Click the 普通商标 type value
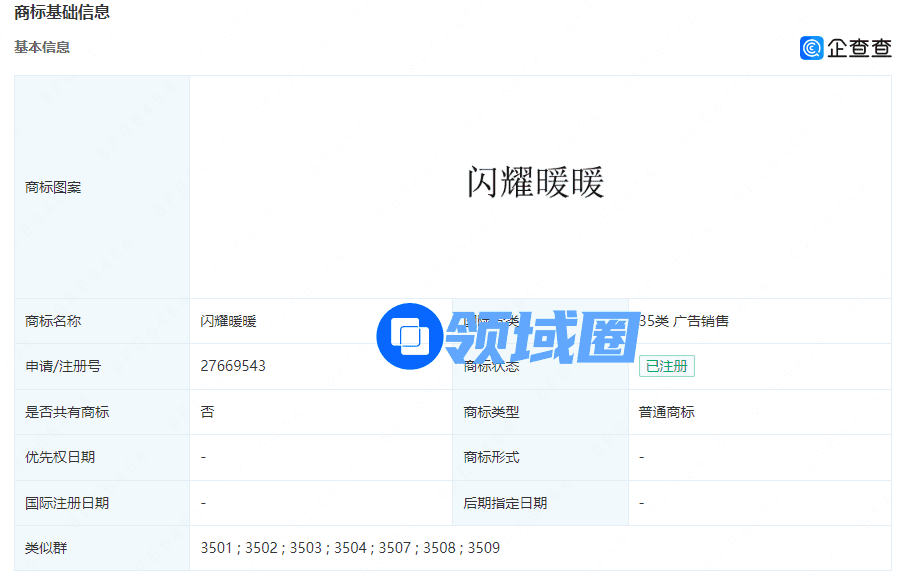 [666, 412]
